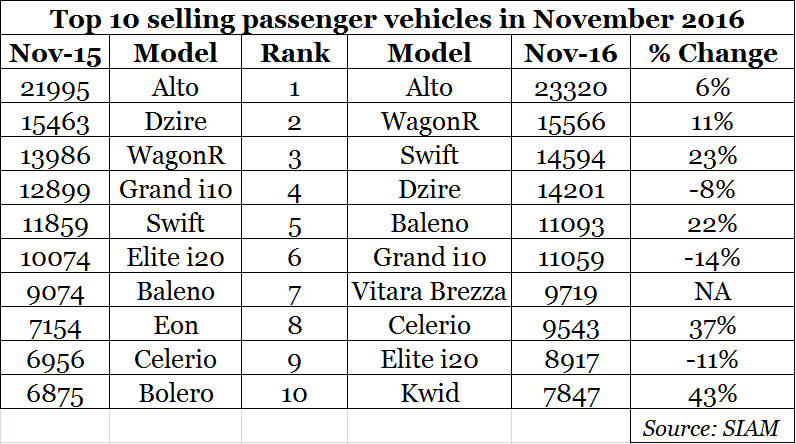The width and height of the screenshot is (796, 444).
Task: Click the % Change column header
Action: 712,54
